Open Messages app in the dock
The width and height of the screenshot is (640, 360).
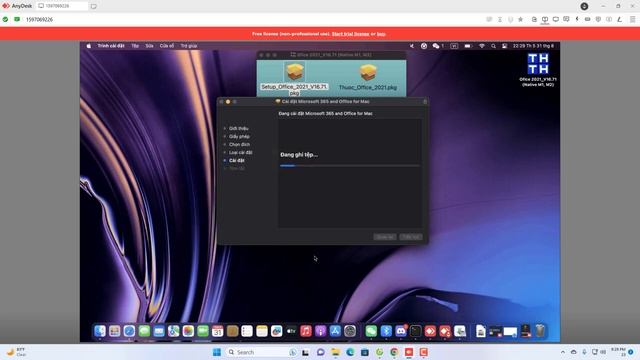coord(144,331)
